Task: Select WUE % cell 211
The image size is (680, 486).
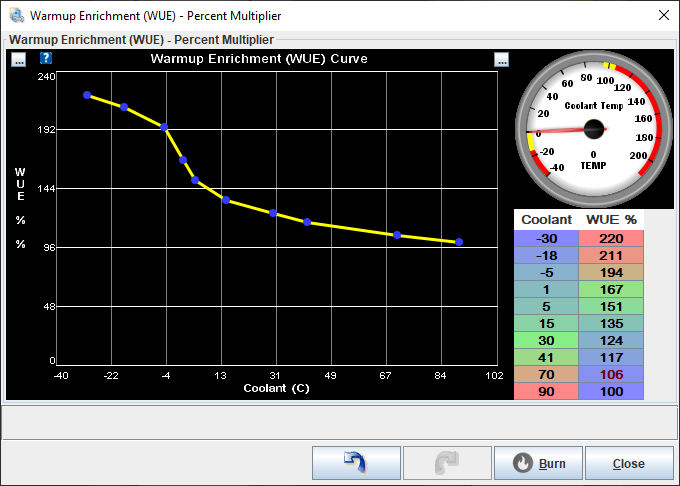Action: [x=611, y=255]
